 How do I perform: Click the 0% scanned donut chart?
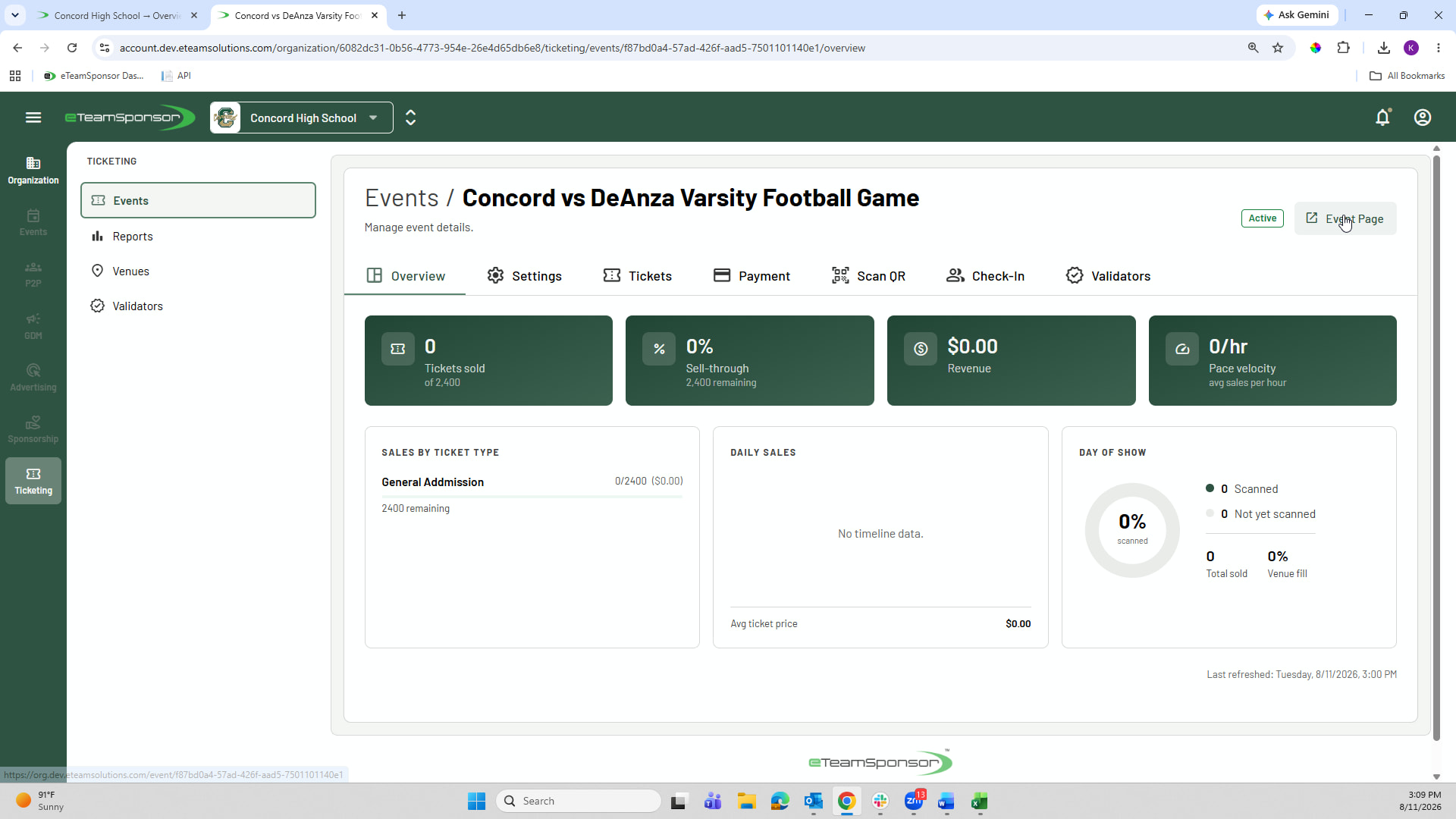click(1132, 530)
